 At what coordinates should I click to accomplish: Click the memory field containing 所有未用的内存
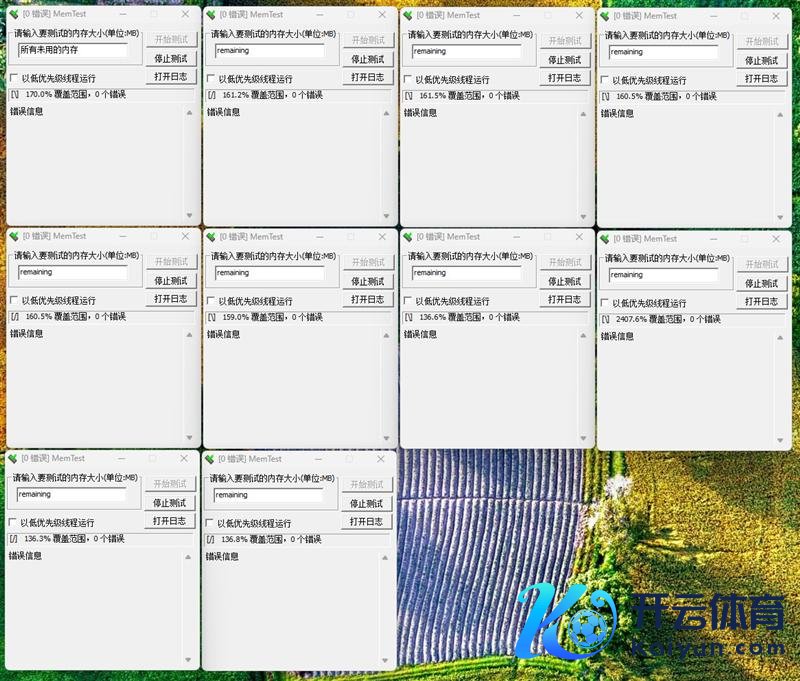pyautogui.click(x=73, y=50)
